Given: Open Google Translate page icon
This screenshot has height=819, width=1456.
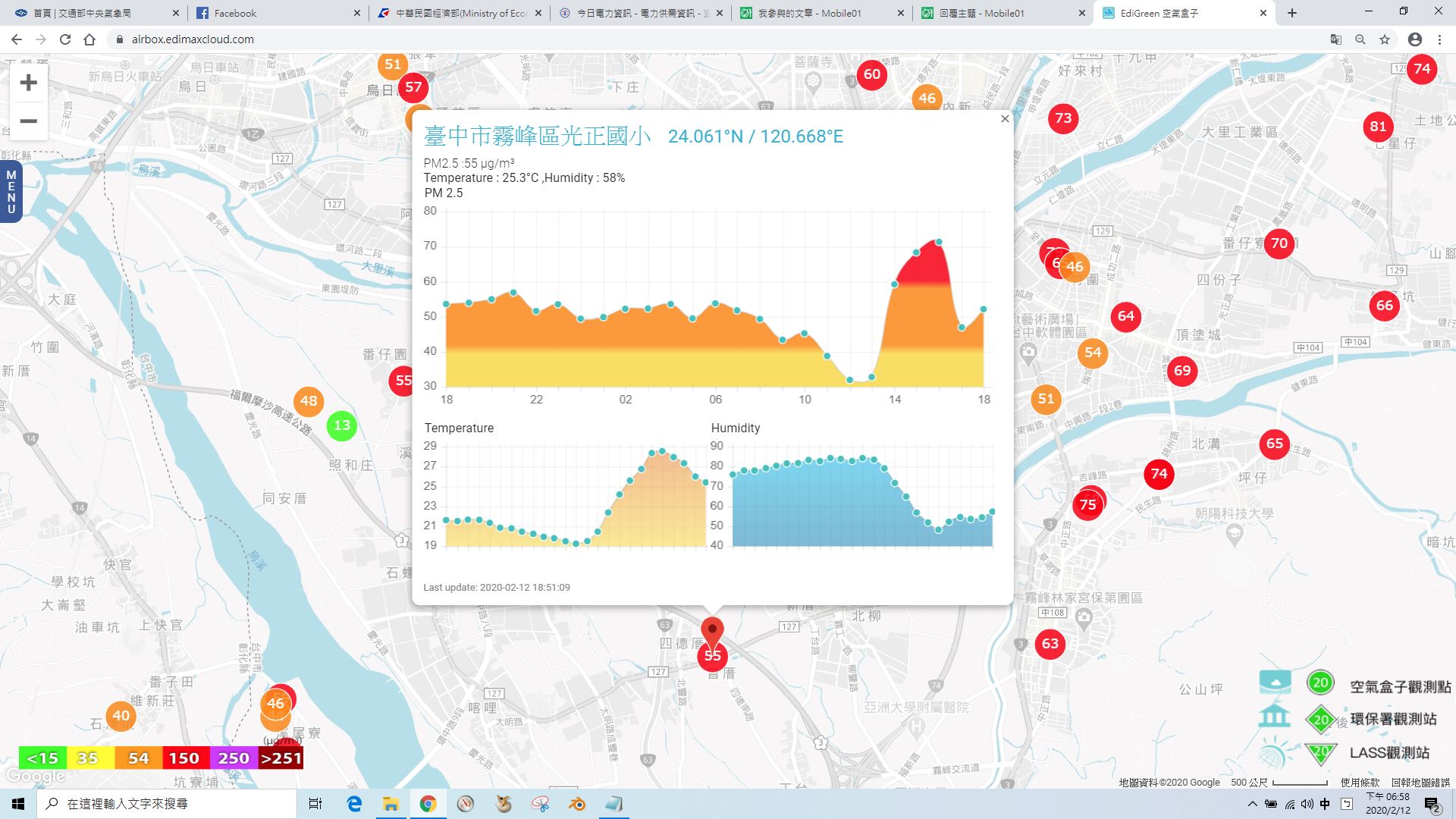Looking at the screenshot, I should pyautogui.click(x=1336, y=39).
